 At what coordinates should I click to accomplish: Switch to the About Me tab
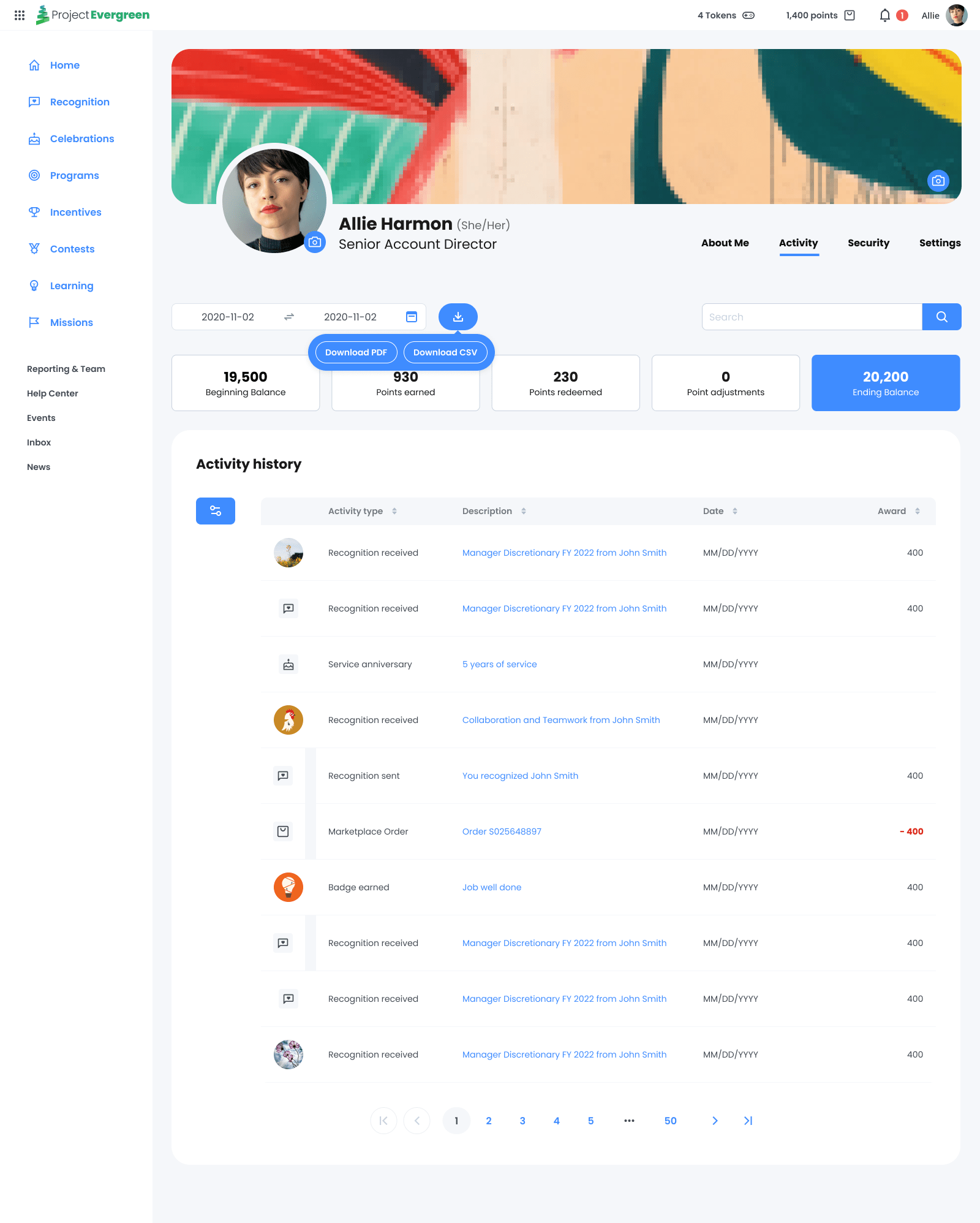(725, 243)
